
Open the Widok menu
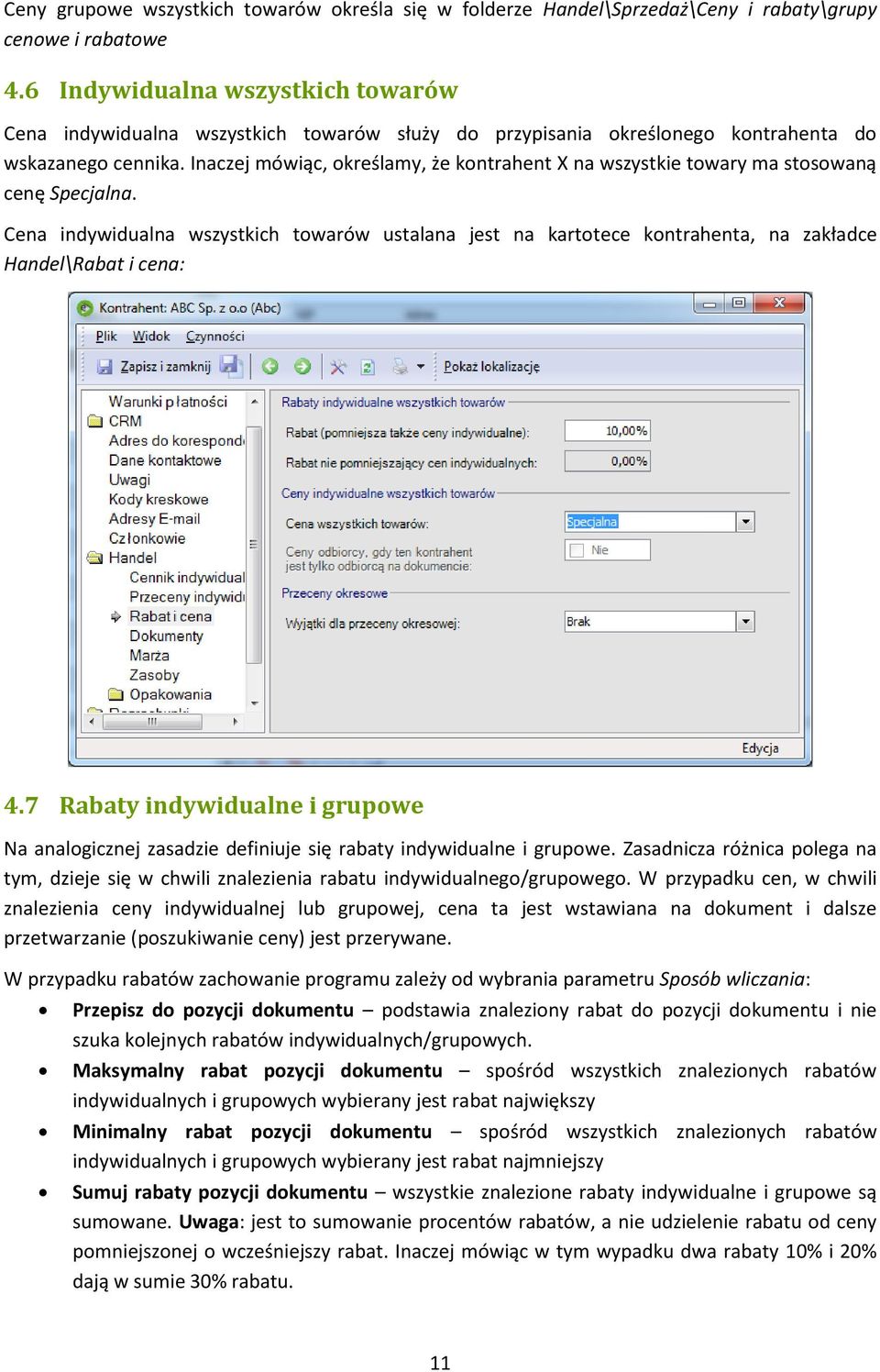[x=151, y=337]
